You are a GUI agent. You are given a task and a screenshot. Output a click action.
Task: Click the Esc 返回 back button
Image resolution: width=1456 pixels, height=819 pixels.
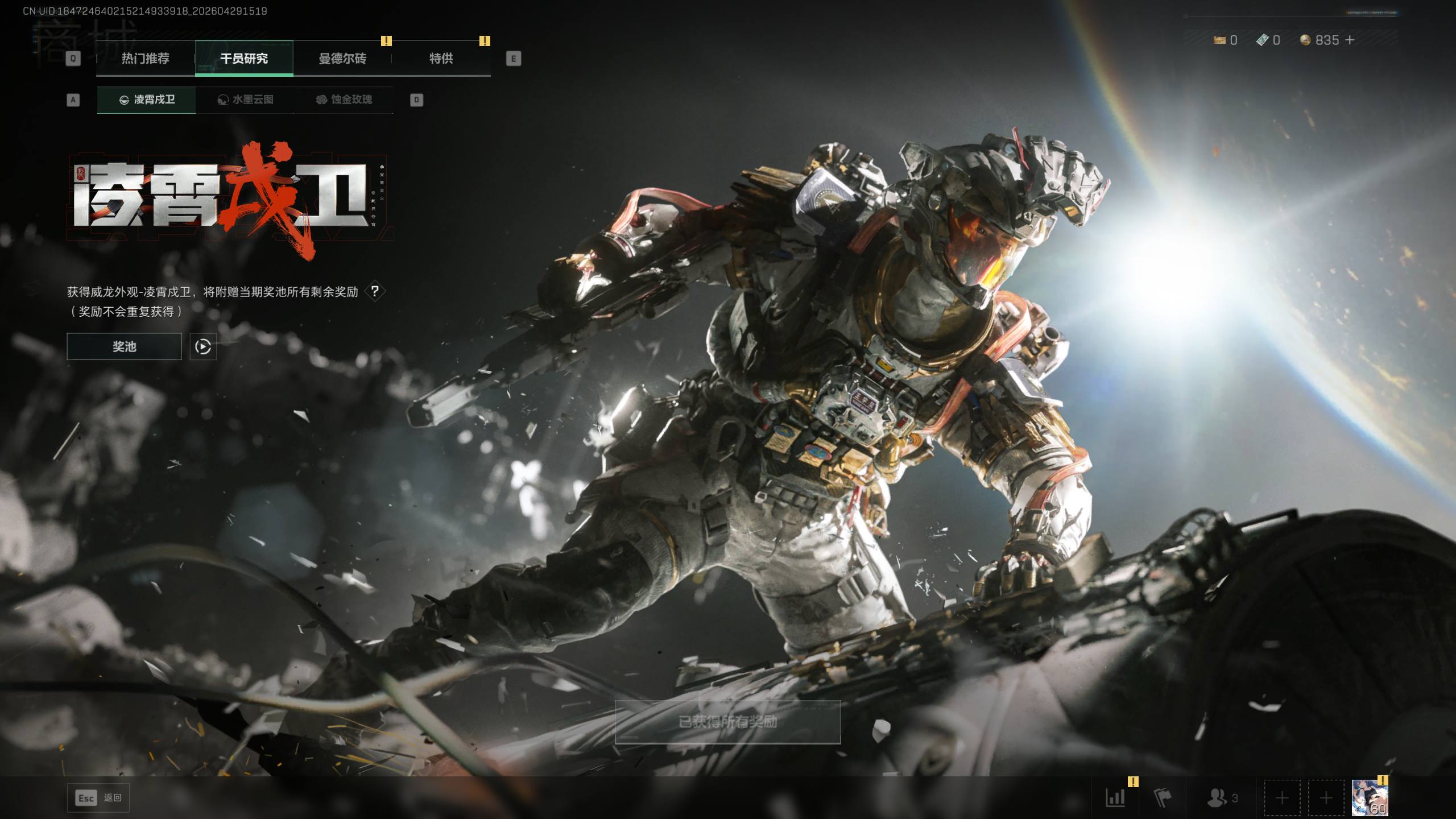[x=98, y=798]
